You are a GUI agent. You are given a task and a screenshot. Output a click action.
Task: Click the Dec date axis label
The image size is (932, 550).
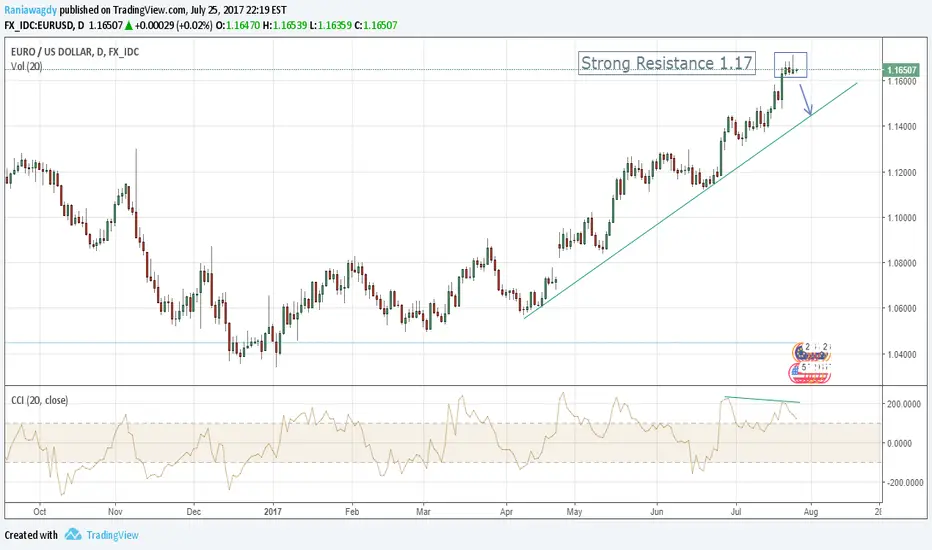pos(194,511)
